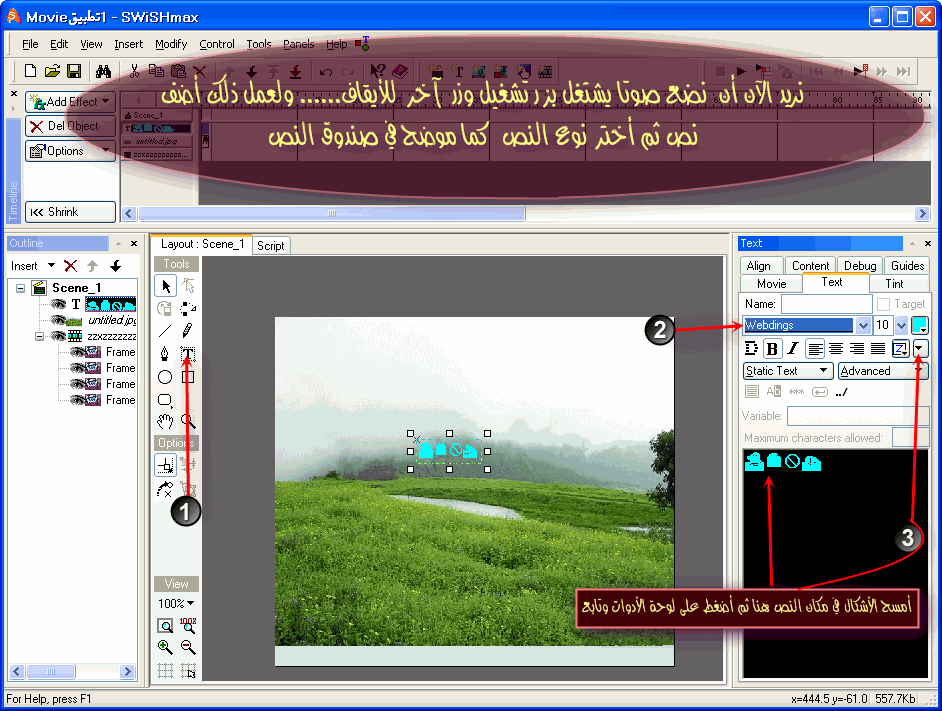
Task: Open the Modify menu
Action: (171, 44)
